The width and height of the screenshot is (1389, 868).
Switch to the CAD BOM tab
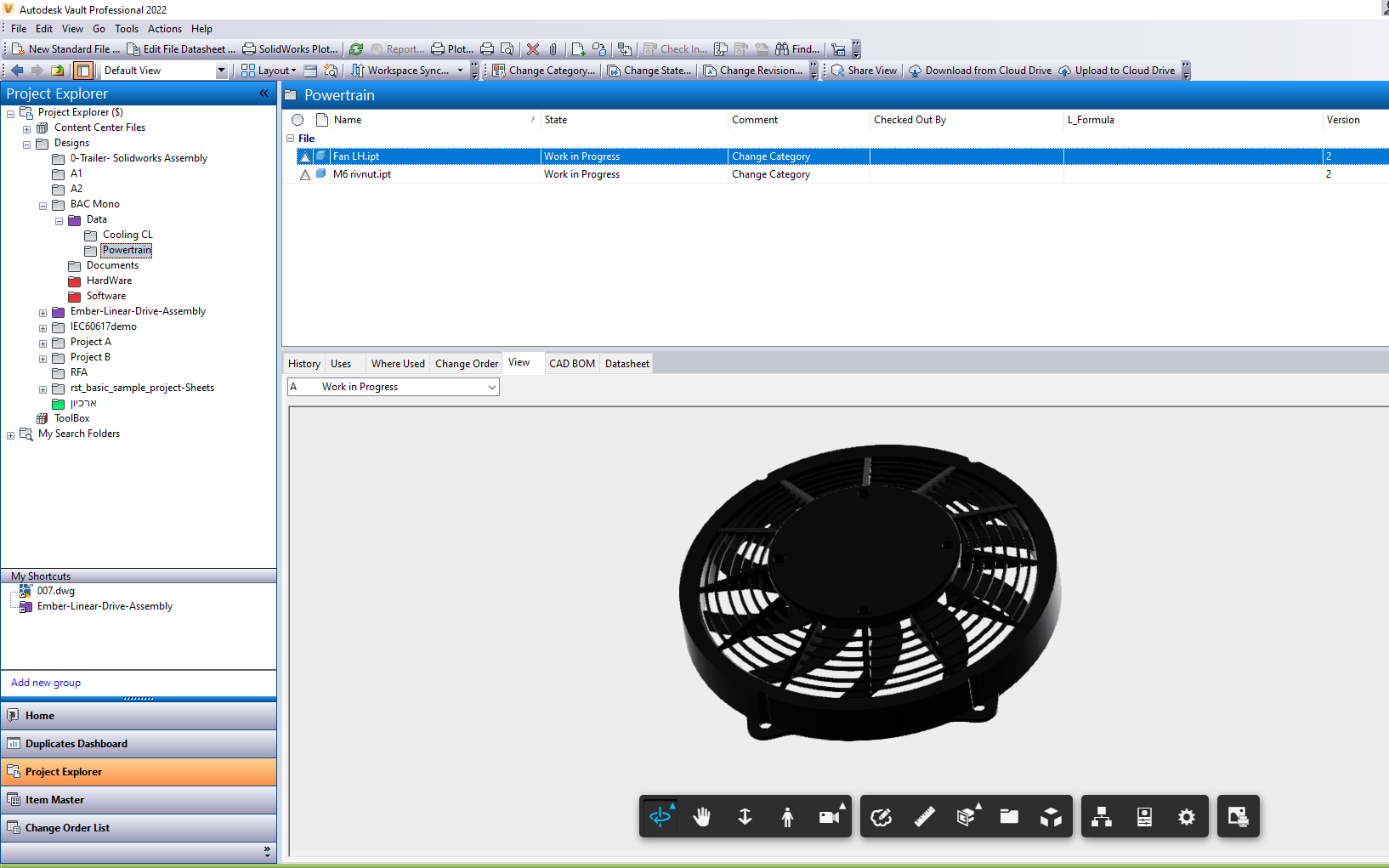[572, 364]
